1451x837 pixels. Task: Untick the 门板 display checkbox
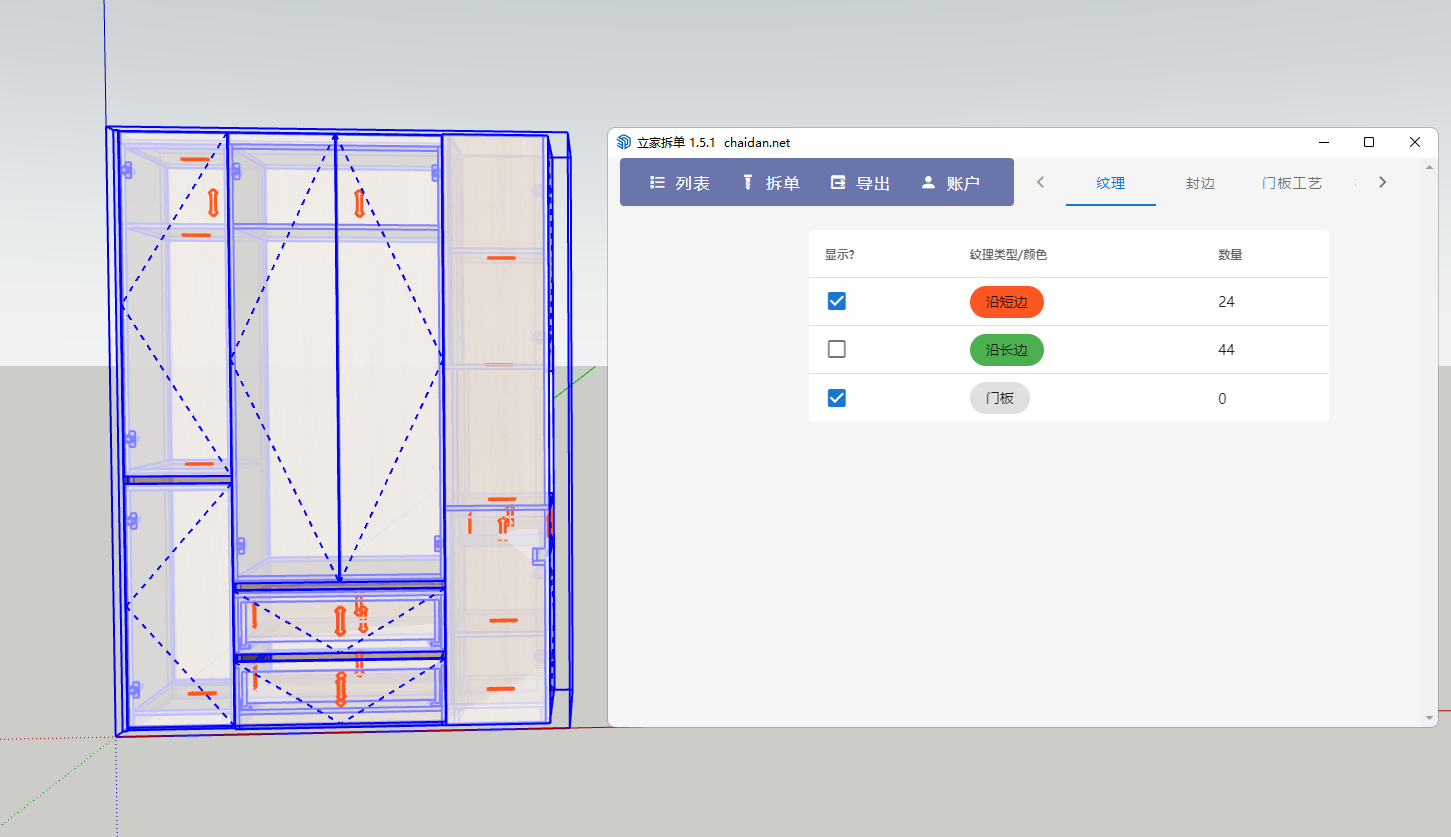pos(837,398)
